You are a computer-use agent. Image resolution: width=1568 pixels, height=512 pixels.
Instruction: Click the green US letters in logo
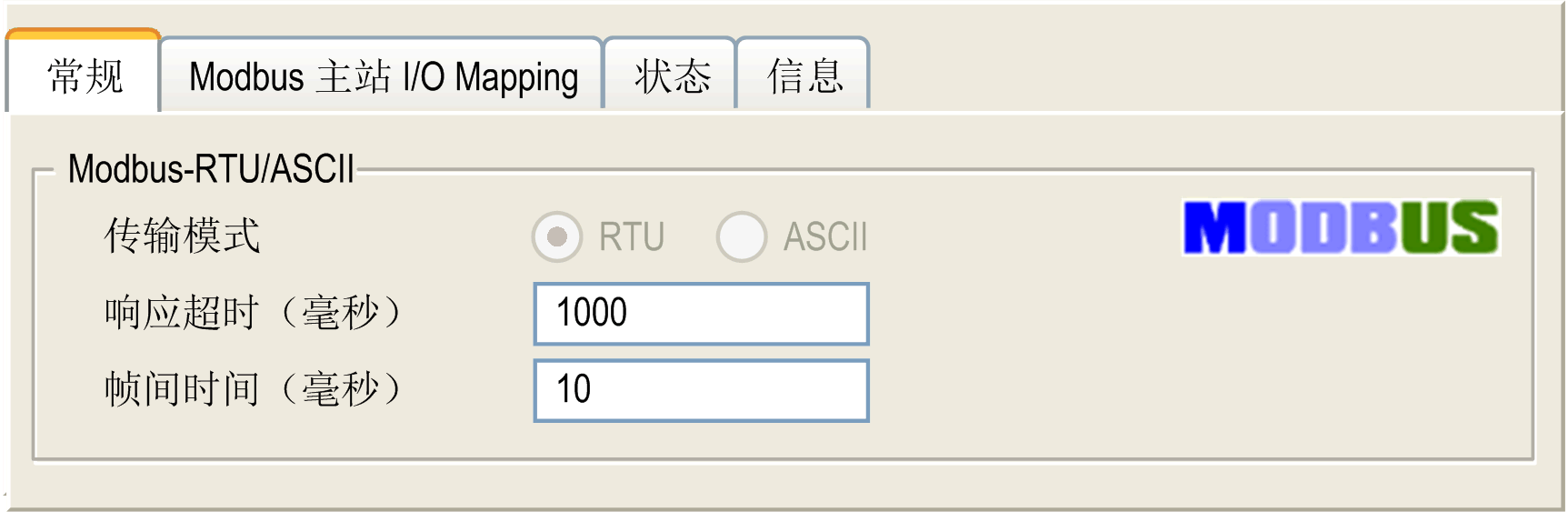[x=1449, y=227]
